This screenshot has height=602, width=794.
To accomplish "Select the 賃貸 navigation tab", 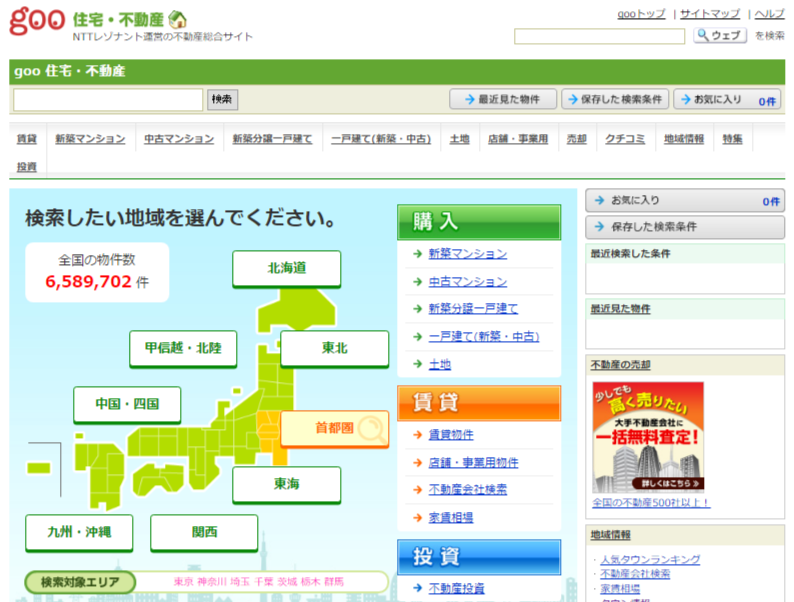I will (x=27, y=139).
